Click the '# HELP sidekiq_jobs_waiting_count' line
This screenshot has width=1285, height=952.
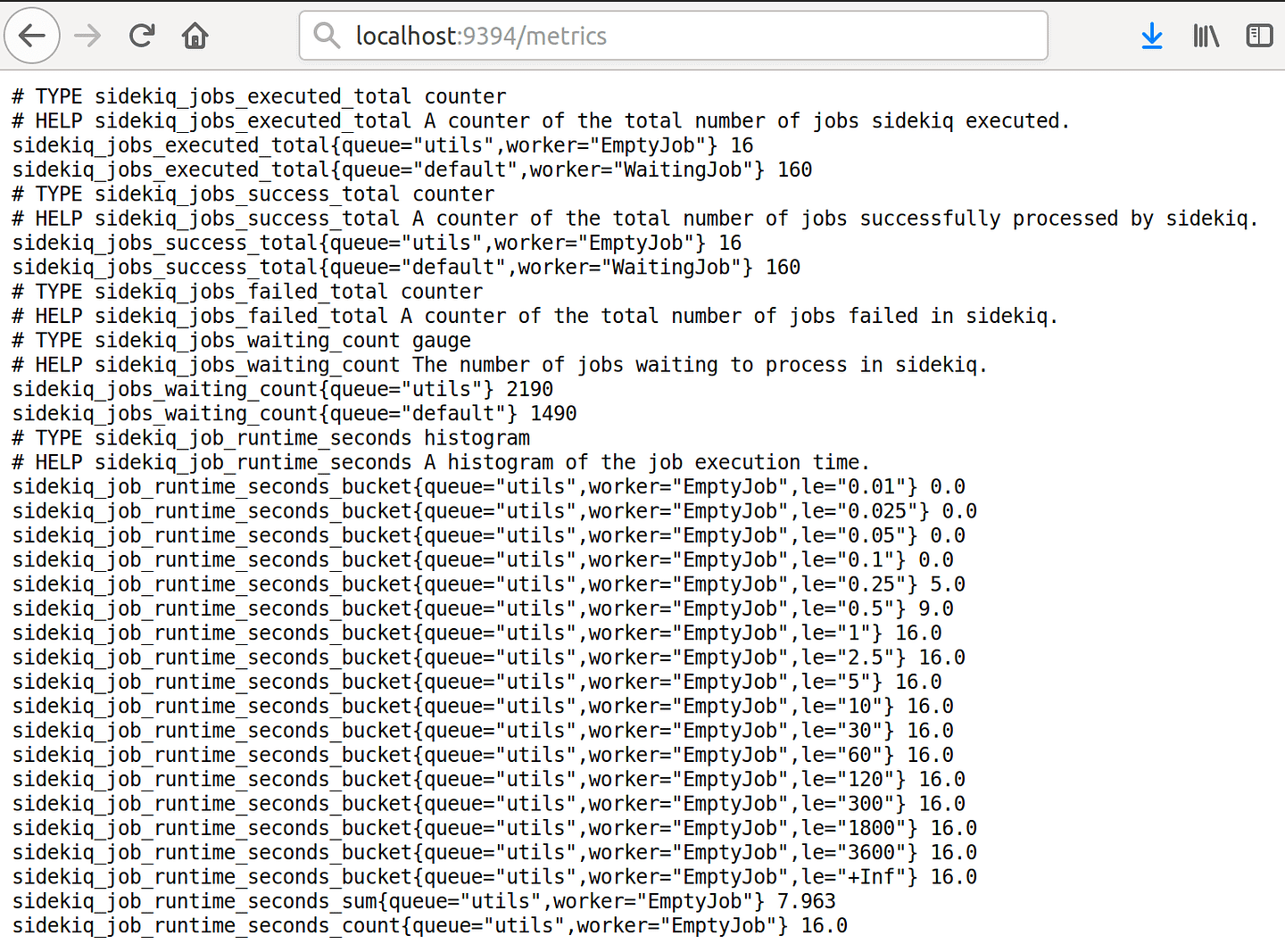coord(500,365)
